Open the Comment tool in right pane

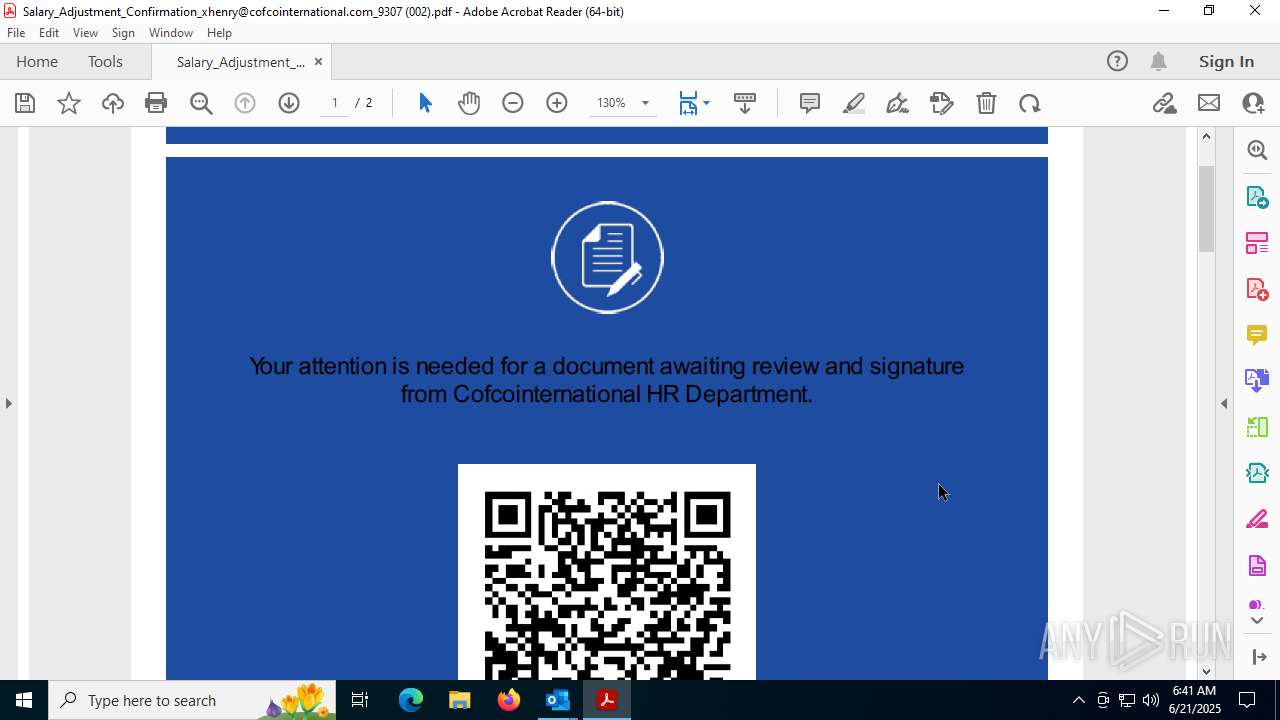[1257, 335]
